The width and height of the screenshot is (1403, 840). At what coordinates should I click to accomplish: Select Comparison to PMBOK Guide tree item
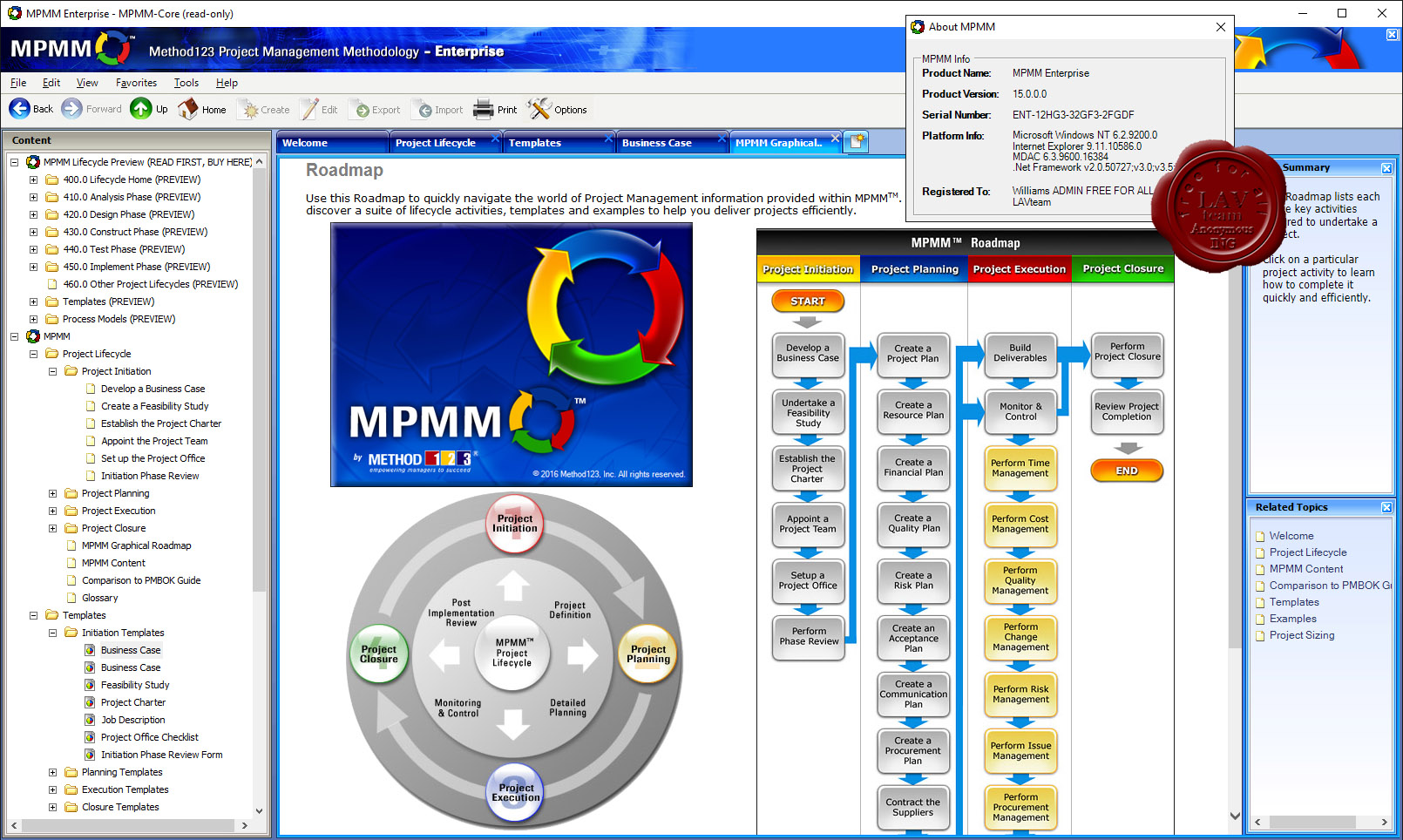[141, 580]
